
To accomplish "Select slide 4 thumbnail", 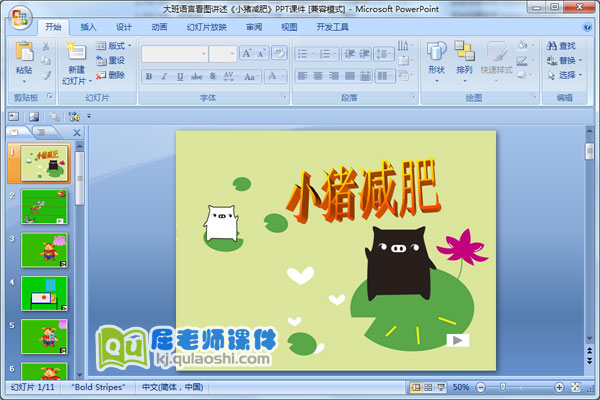I will (x=44, y=294).
